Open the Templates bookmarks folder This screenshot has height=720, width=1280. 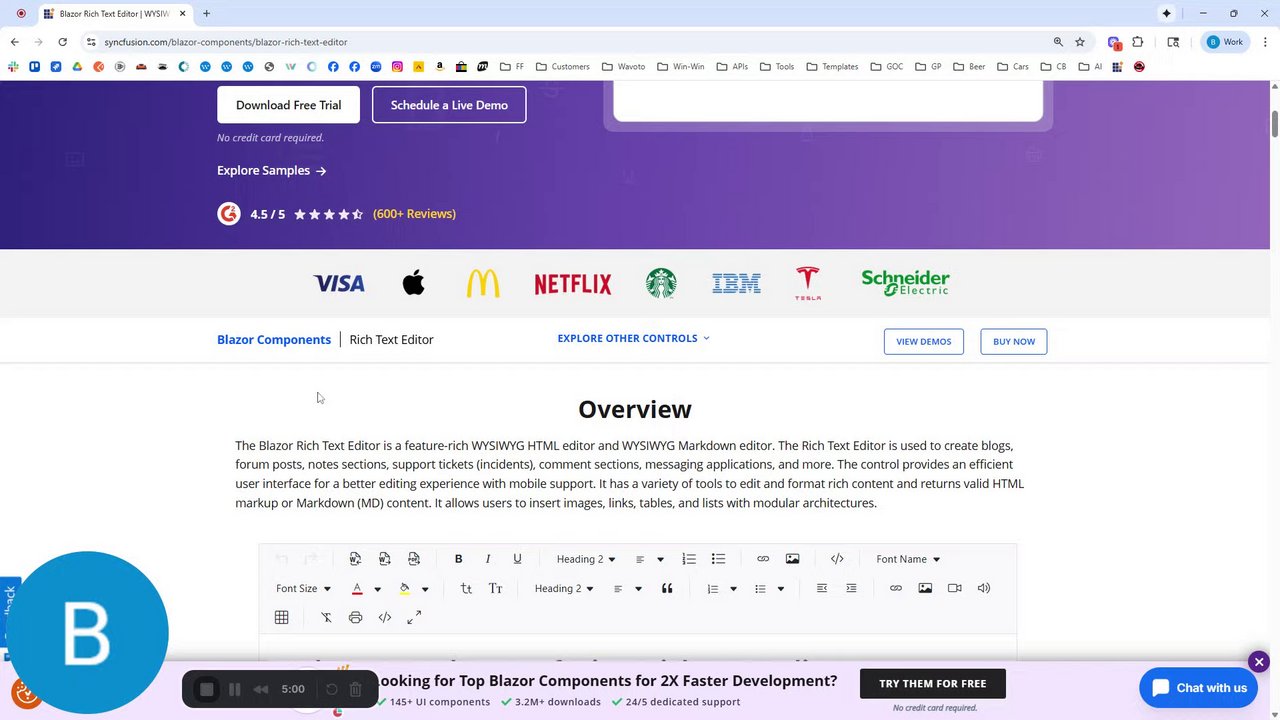[832, 67]
